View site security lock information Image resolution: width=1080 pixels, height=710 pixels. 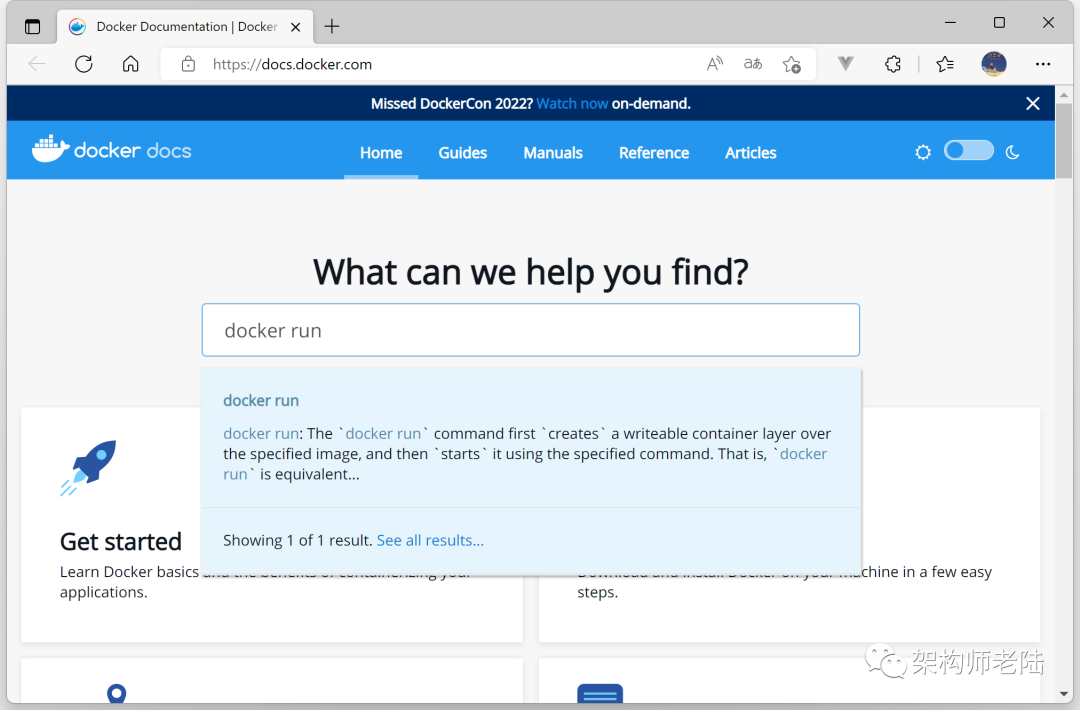pos(188,64)
